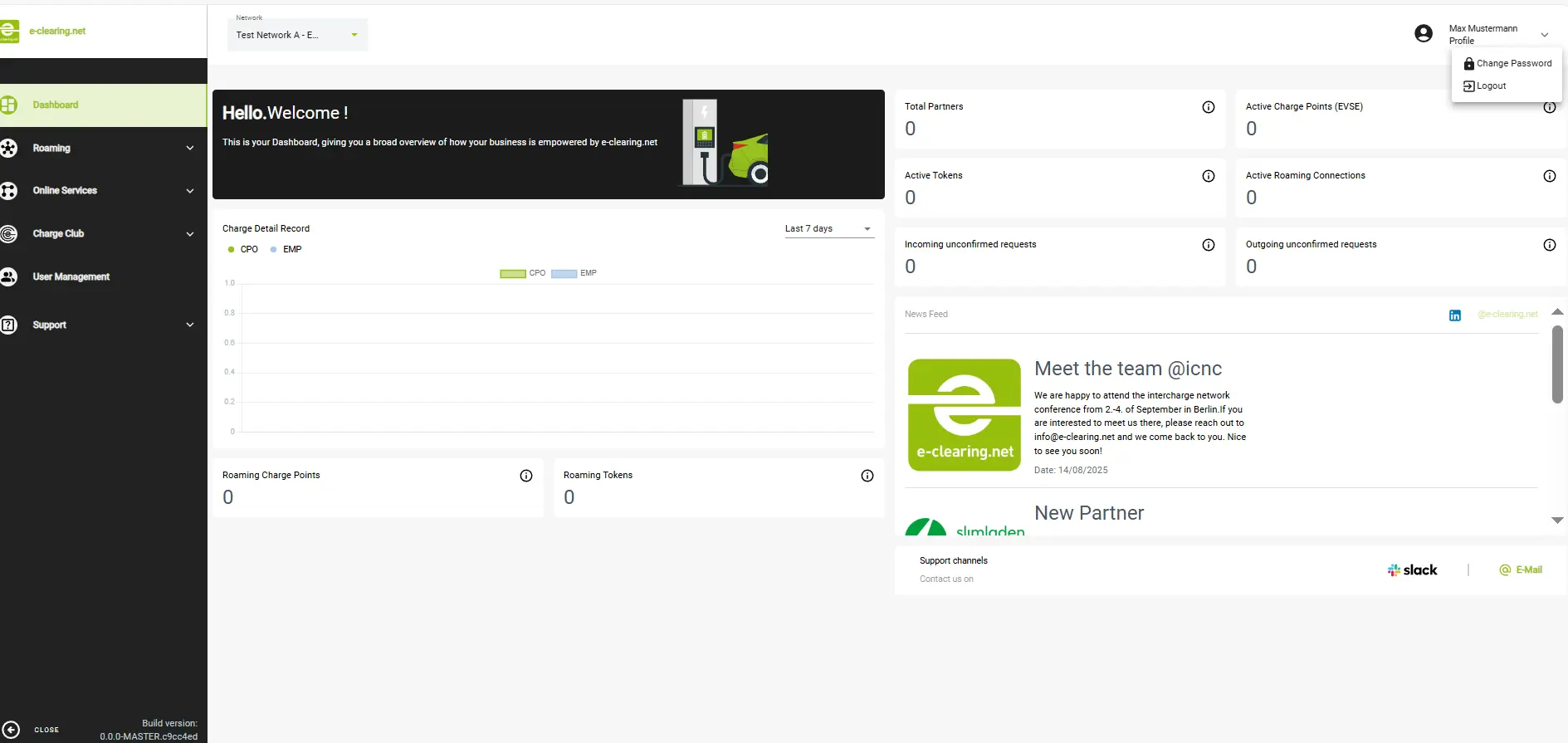Image resolution: width=1568 pixels, height=743 pixels.
Task: Open the Slack support channel
Action: [x=1412, y=570]
